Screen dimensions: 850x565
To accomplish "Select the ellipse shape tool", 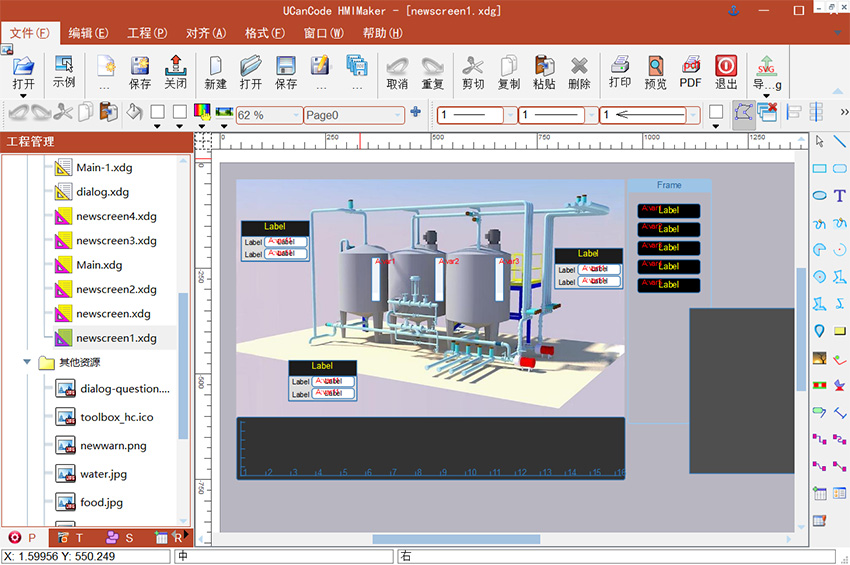I will (819, 196).
